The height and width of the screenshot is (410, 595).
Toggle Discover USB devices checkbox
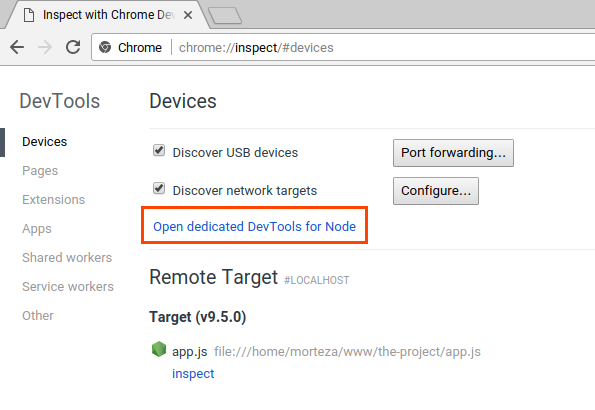(159, 150)
